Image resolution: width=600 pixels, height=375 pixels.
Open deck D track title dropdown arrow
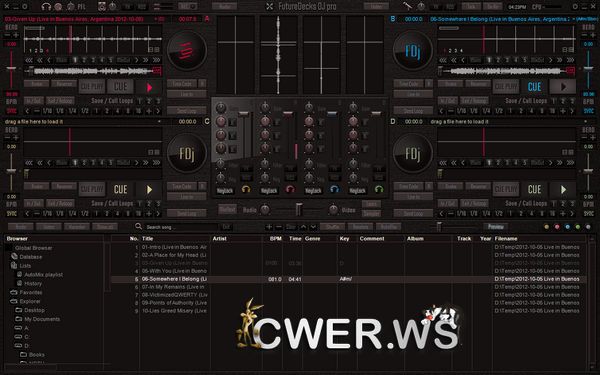[585, 121]
